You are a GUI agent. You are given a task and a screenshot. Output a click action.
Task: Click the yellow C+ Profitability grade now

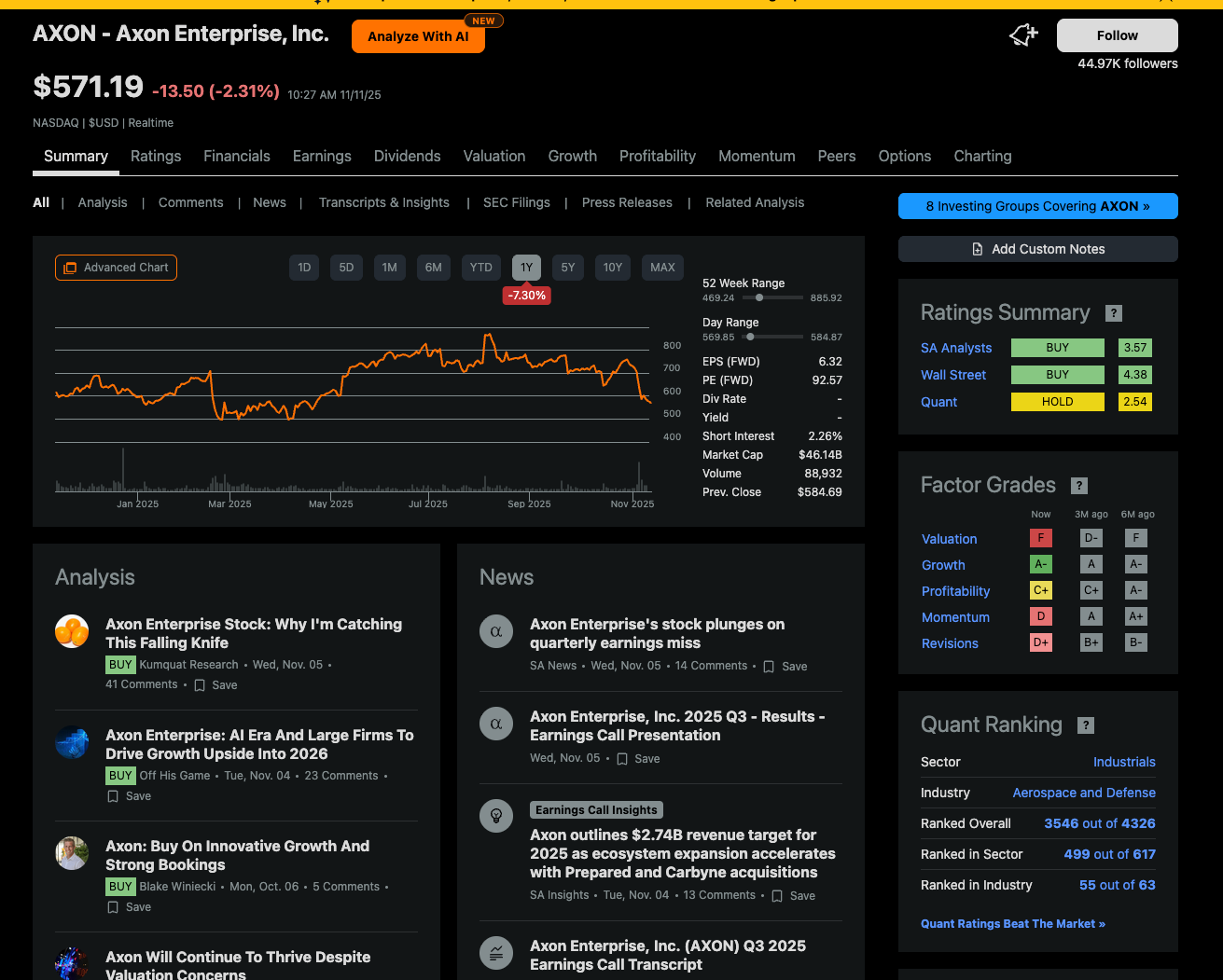coord(1041,590)
